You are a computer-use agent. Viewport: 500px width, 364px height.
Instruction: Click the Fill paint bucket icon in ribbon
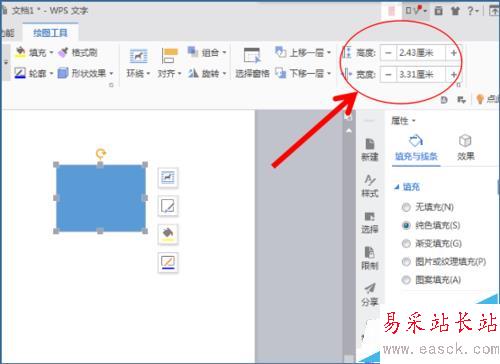21,52
